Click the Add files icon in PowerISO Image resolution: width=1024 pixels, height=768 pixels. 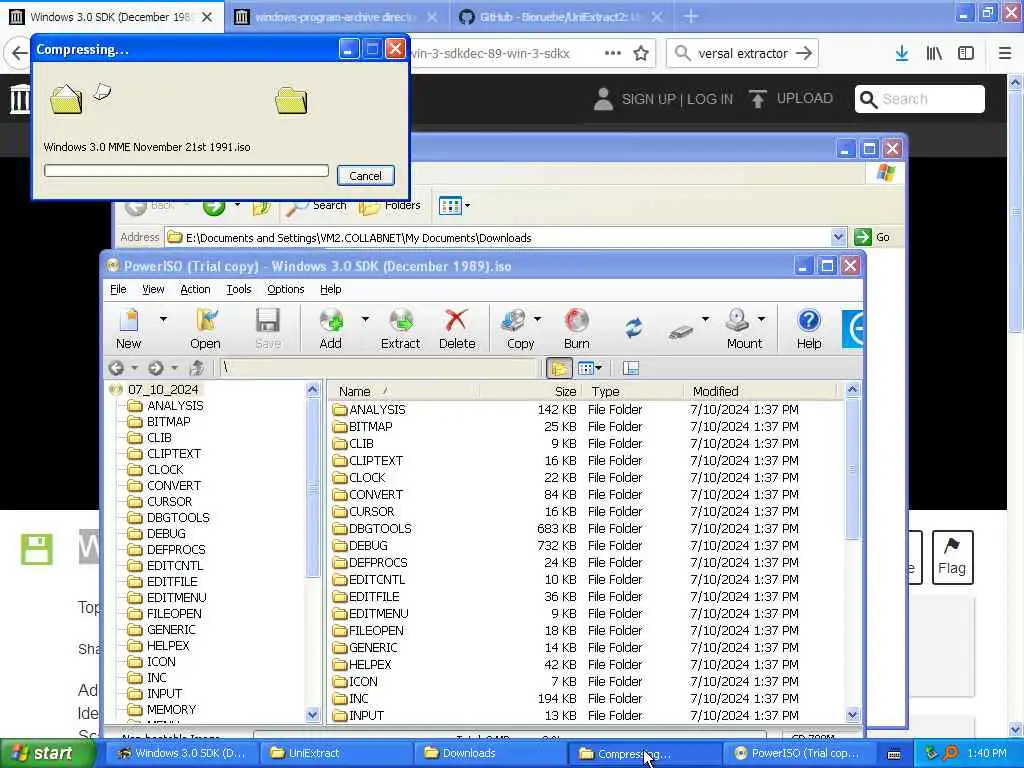(330, 328)
